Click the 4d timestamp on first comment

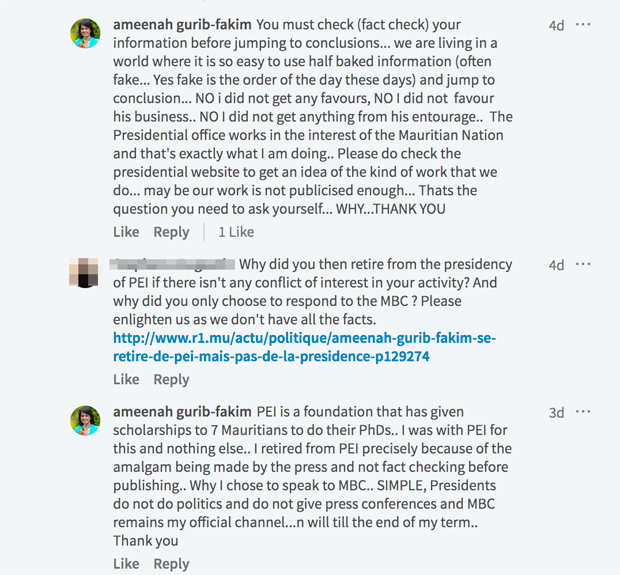coord(556,25)
